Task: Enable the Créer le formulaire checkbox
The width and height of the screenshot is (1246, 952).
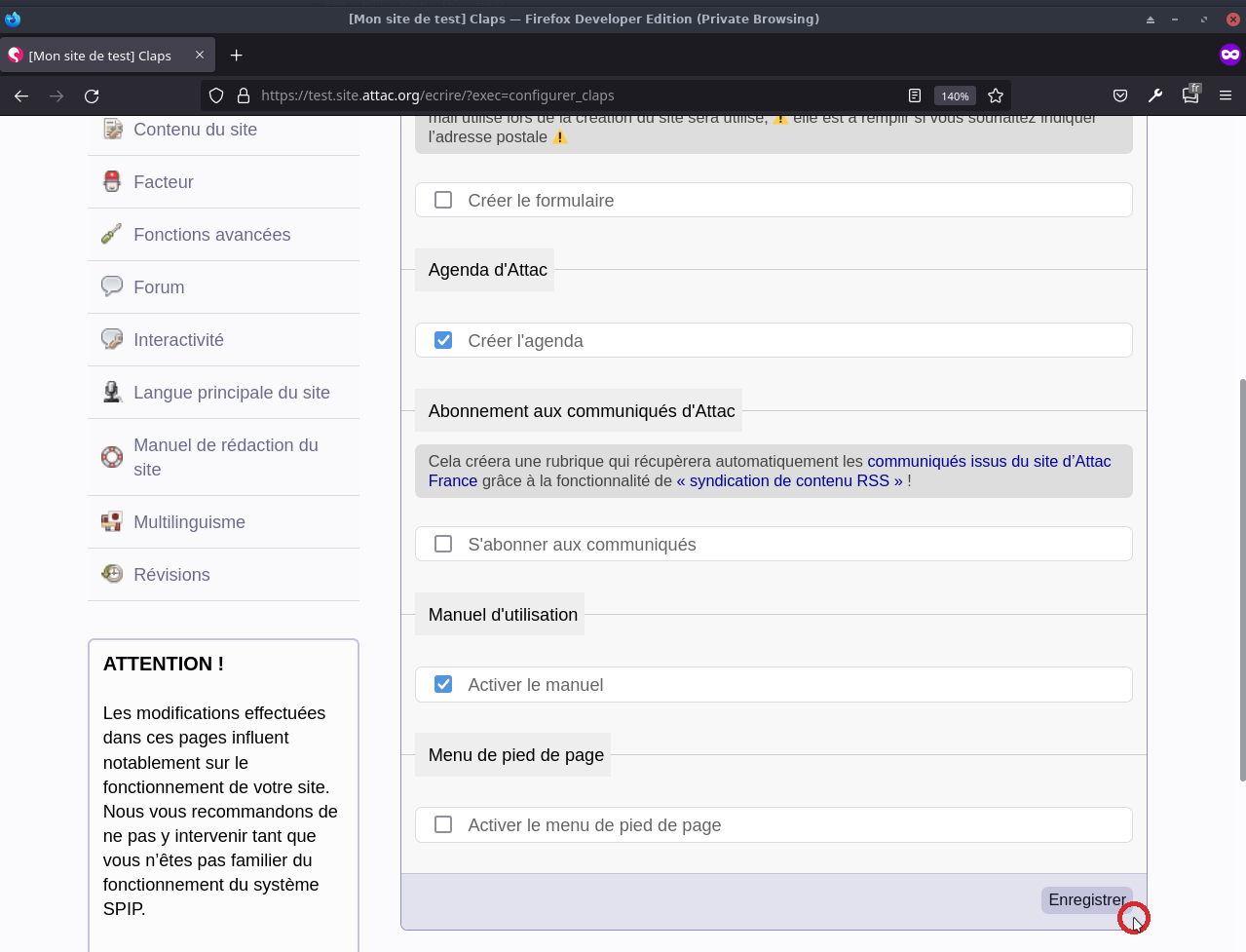Action: coord(443,200)
